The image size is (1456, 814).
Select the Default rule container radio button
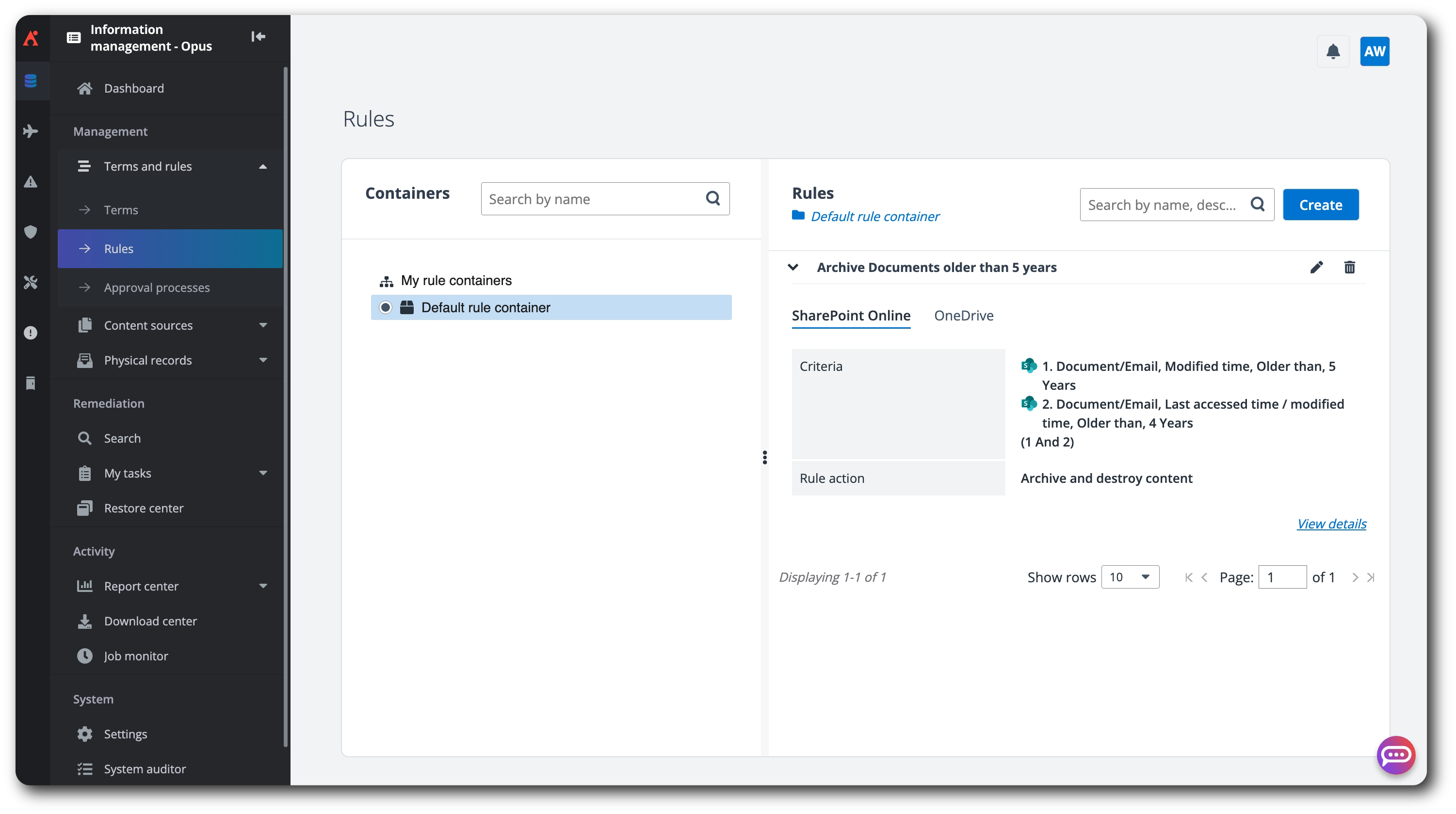pos(386,307)
